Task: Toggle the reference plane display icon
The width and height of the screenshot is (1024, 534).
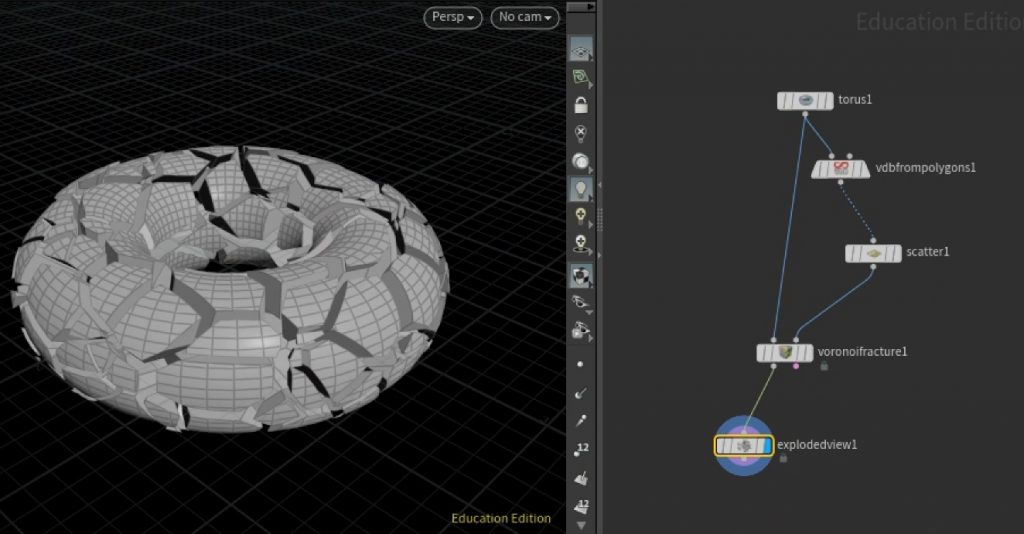Action: tap(580, 50)
